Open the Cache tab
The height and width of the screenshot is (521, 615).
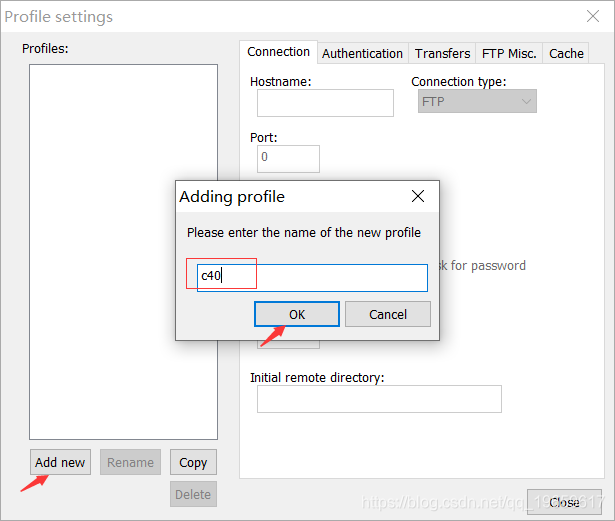coord(566,53)
